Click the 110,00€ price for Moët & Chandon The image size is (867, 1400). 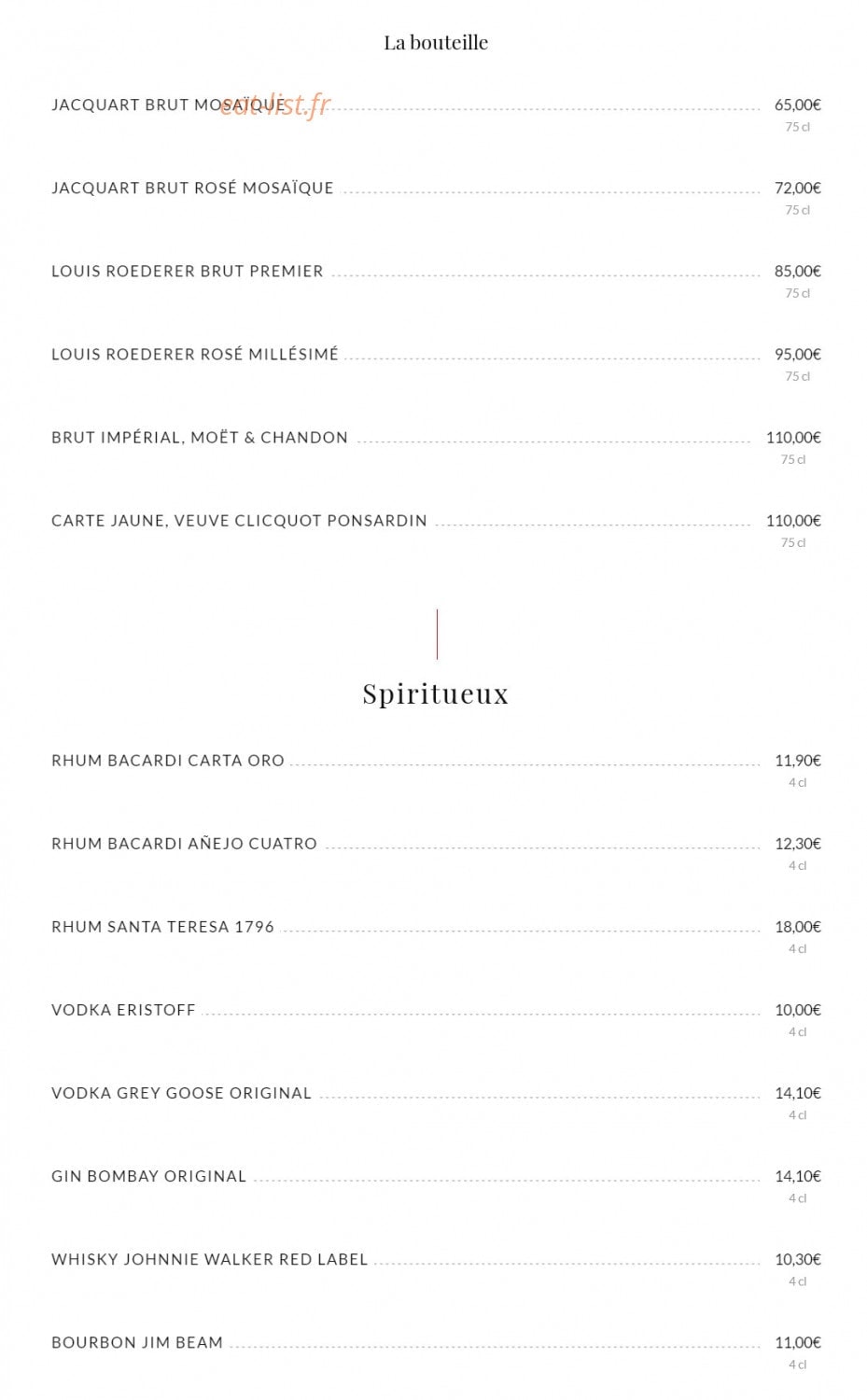click(793, 438)
